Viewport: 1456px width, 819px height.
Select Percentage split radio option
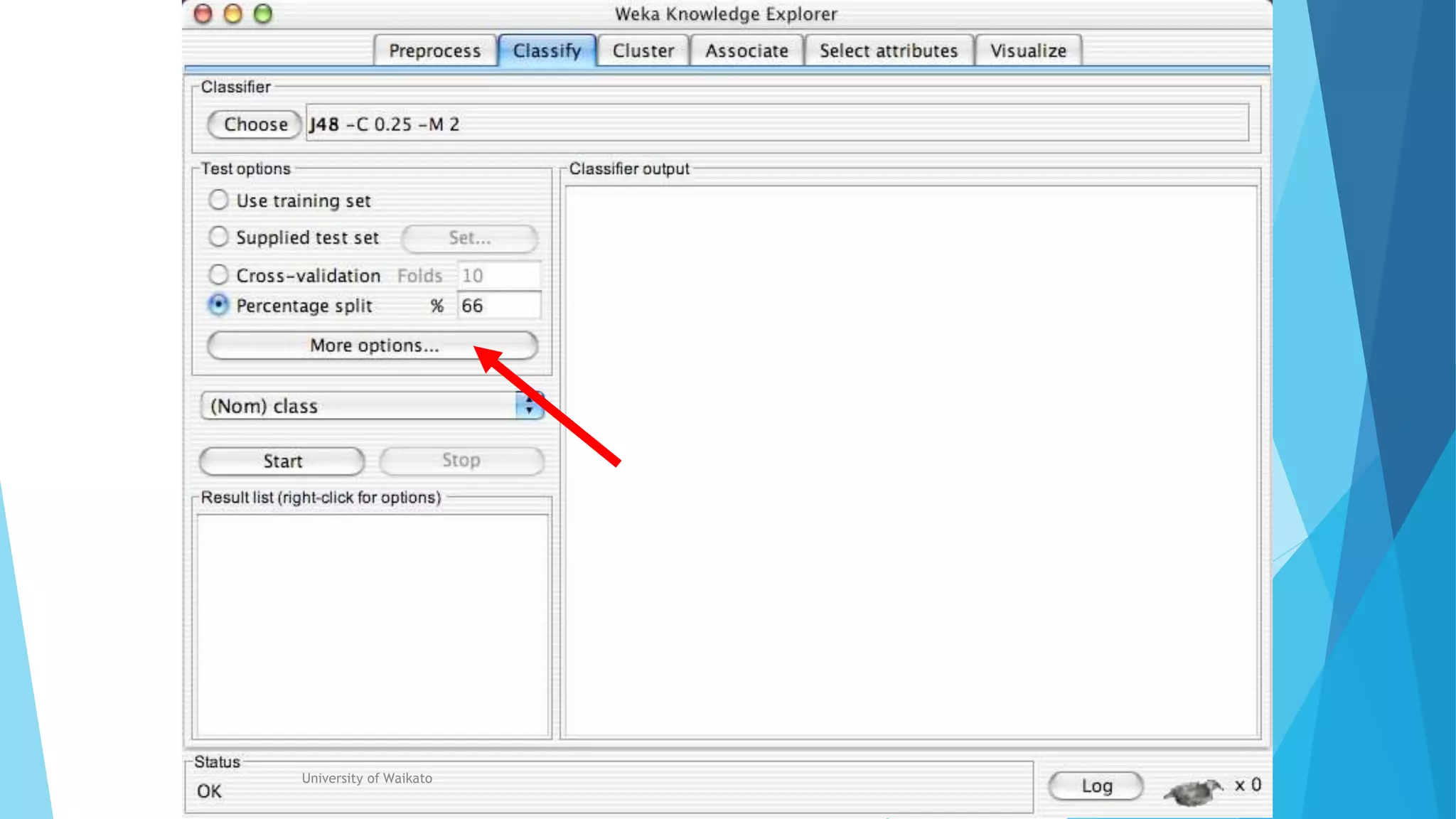coord(218,305)
